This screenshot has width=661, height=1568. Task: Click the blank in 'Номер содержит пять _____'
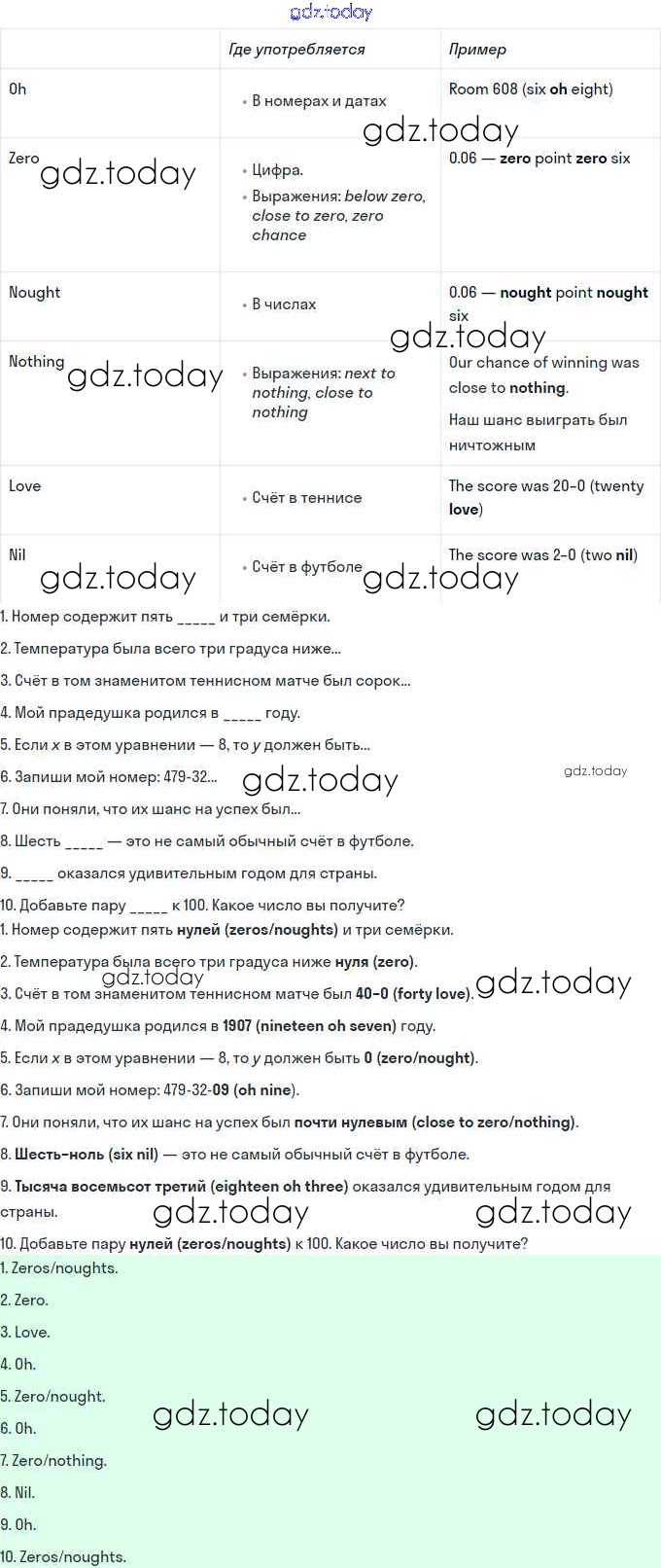(195, 618)
